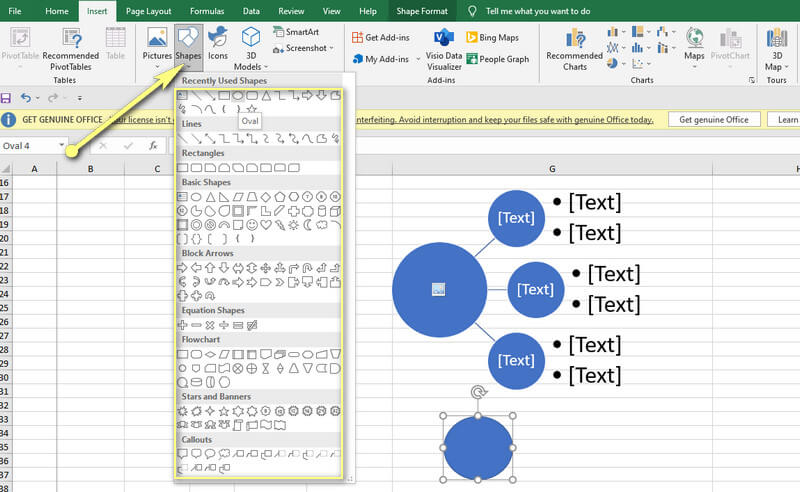Open the Shape Format tab
Viewport: 800px width, 492px height.
422,11
